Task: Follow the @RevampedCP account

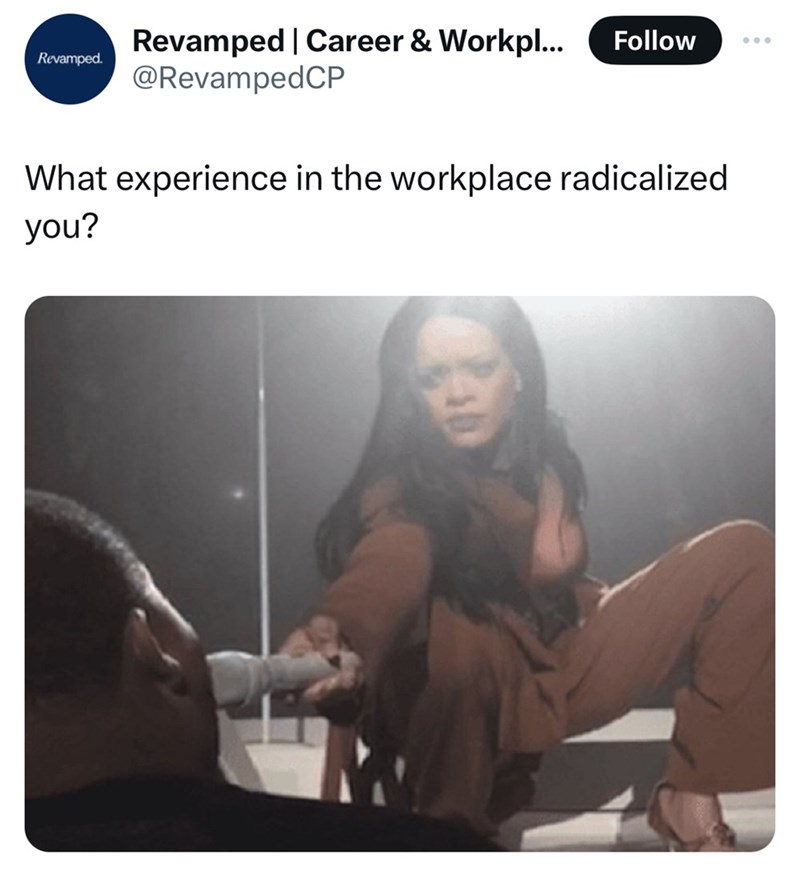Action: tap(654, 40)
